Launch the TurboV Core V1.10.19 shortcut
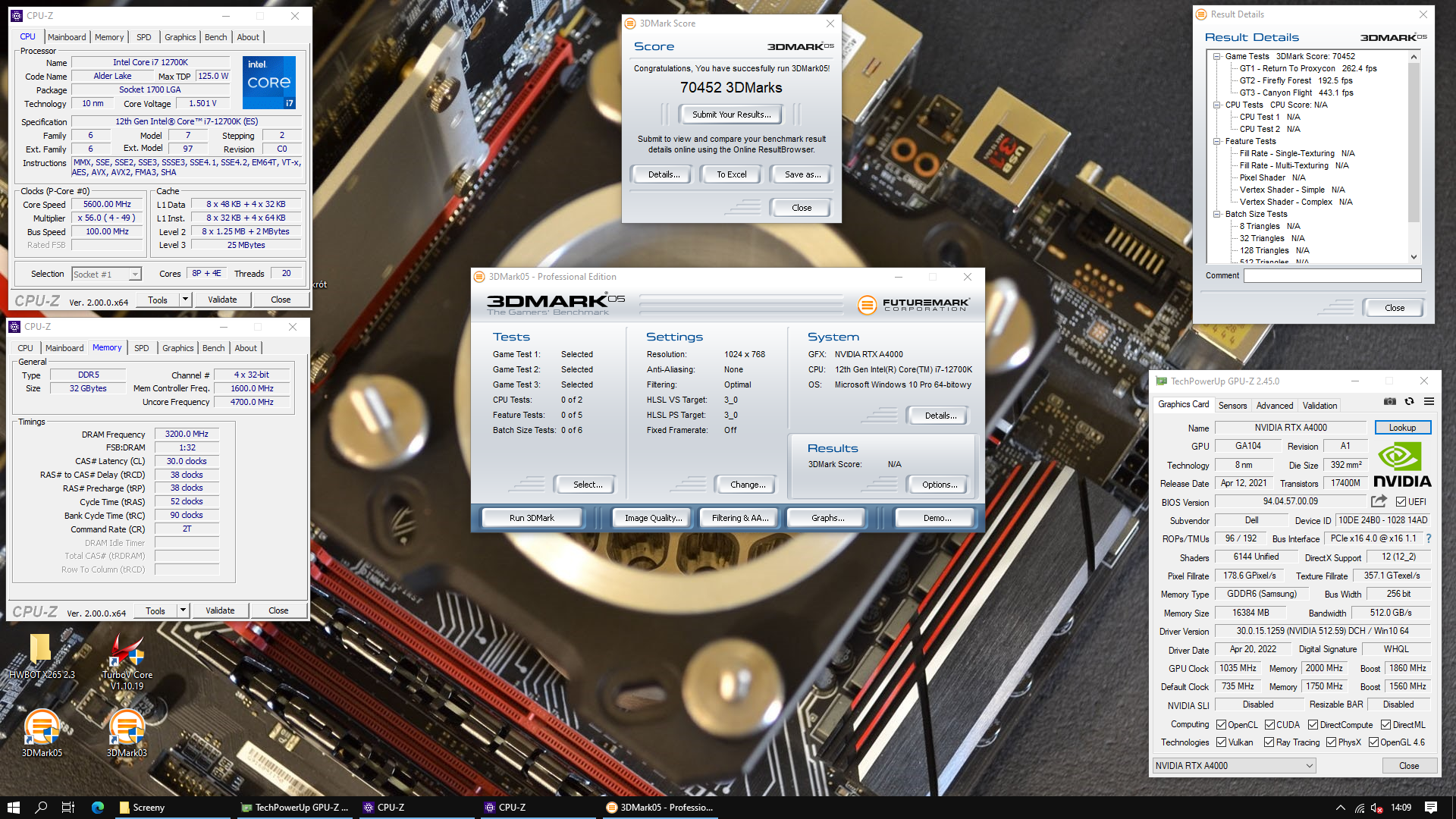The image size is (1456, 819). pos(127,662)
